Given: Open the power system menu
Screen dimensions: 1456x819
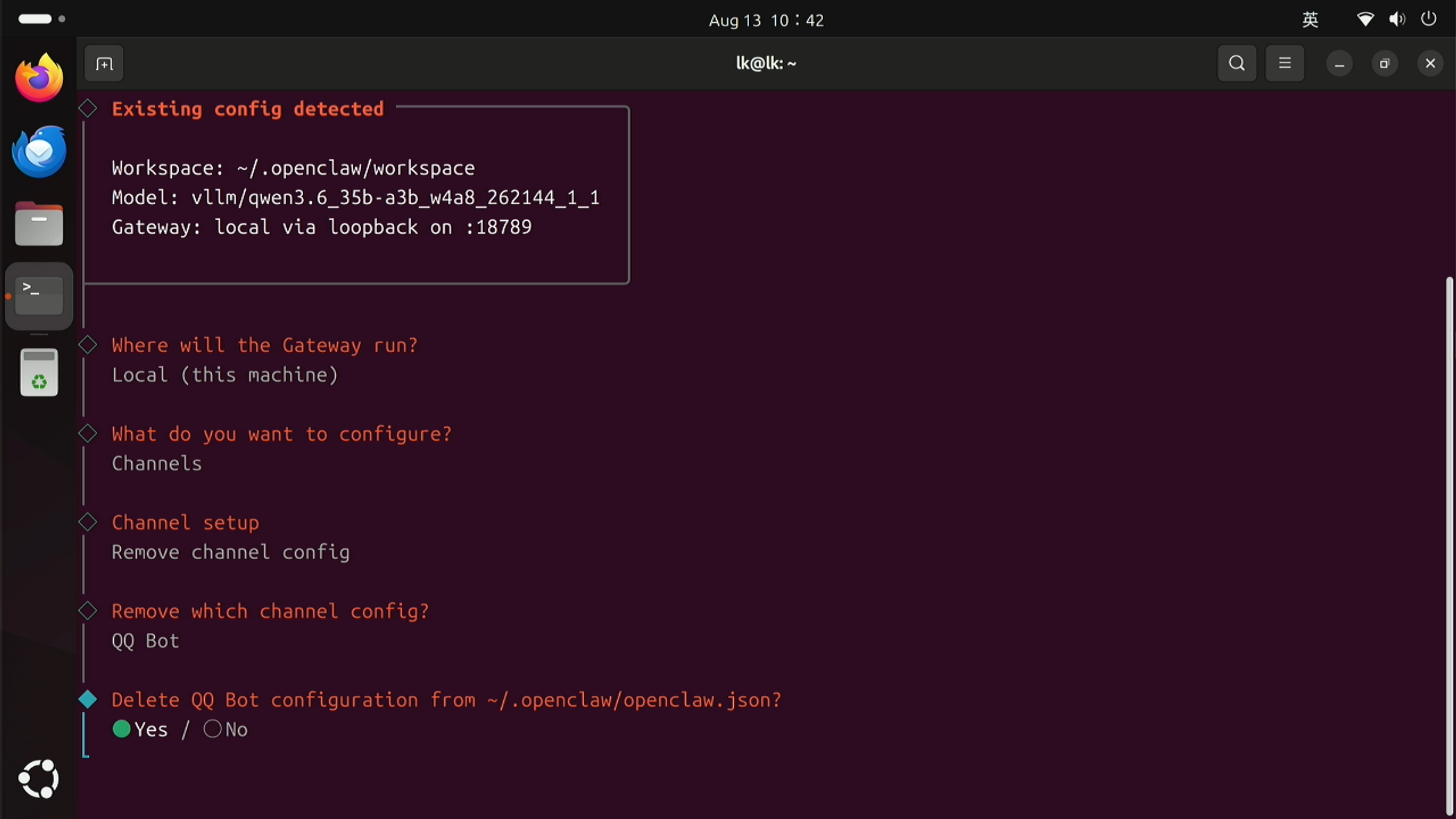Looking at the screenshot, I should (1428, 19).
